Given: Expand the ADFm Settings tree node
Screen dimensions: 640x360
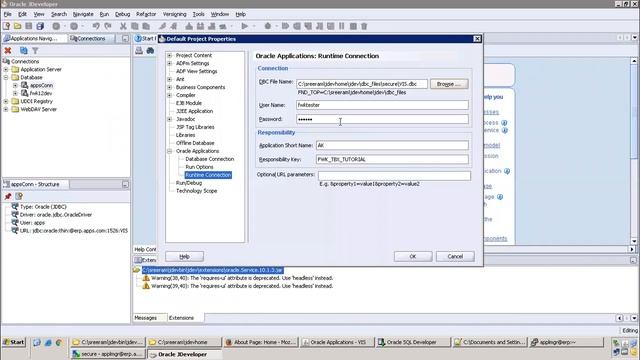Looking at the screenshot, I should [x=169, y=63].
